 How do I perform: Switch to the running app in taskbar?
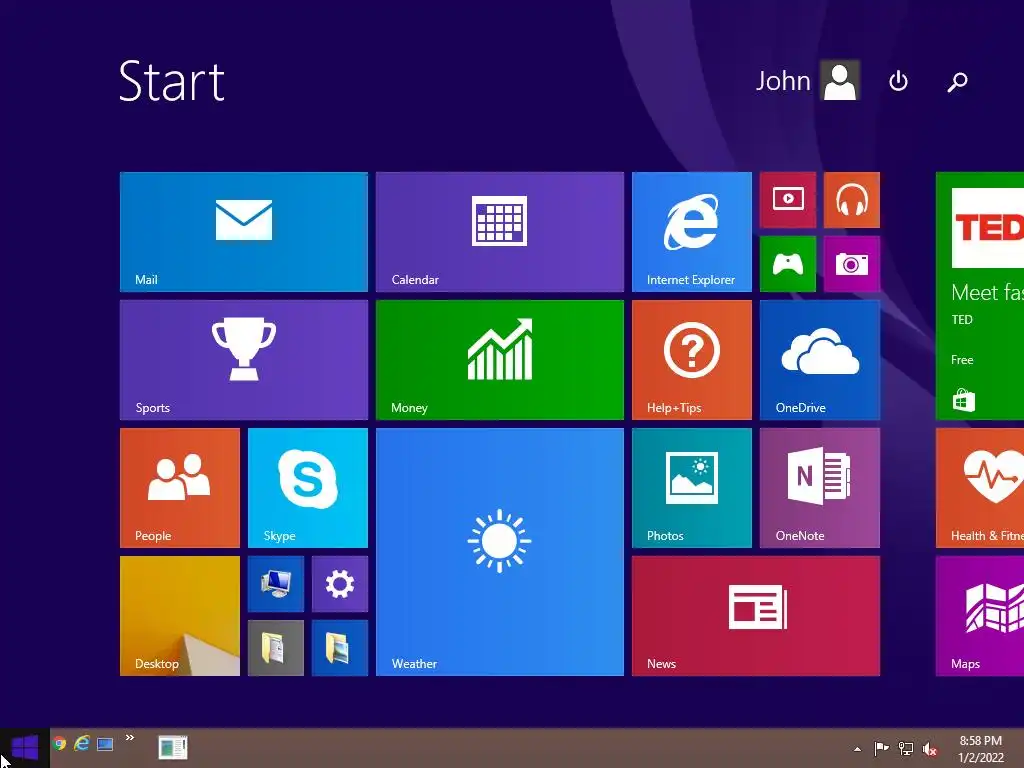click(173, 747)
